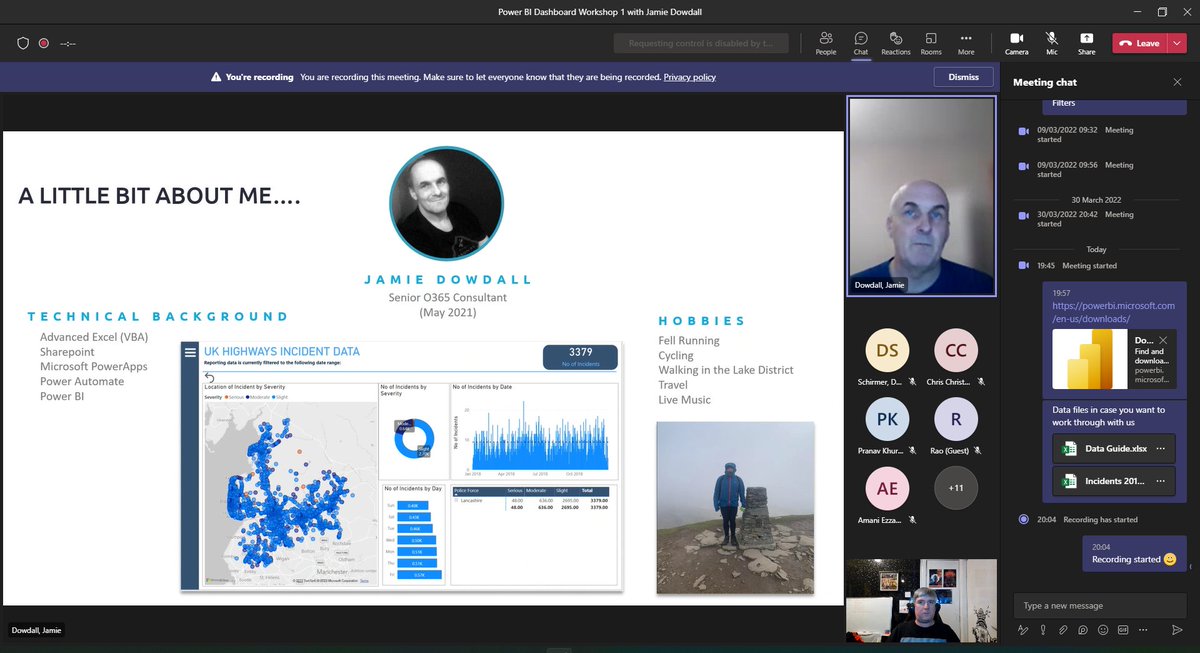Open the Privacy policy link
Screen dimensions: 1200x653
pyautogui.click(x=689, y=77)
